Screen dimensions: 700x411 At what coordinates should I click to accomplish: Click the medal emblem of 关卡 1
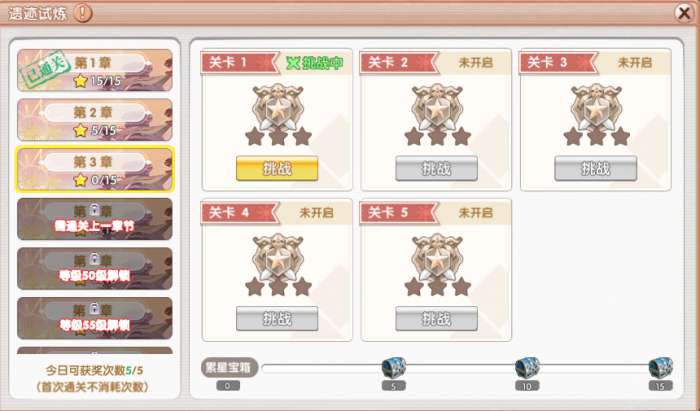click(278, 108)
